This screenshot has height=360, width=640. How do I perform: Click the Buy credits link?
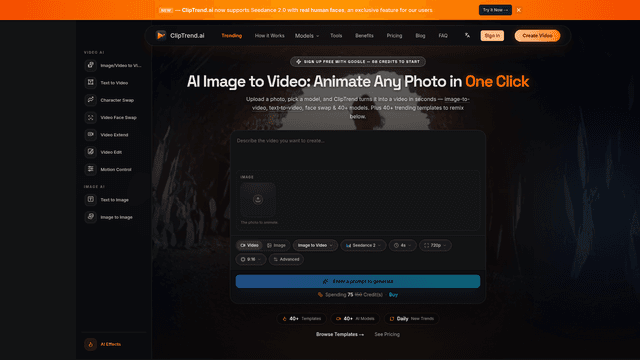pyautogui.click(x=393, y=295)
